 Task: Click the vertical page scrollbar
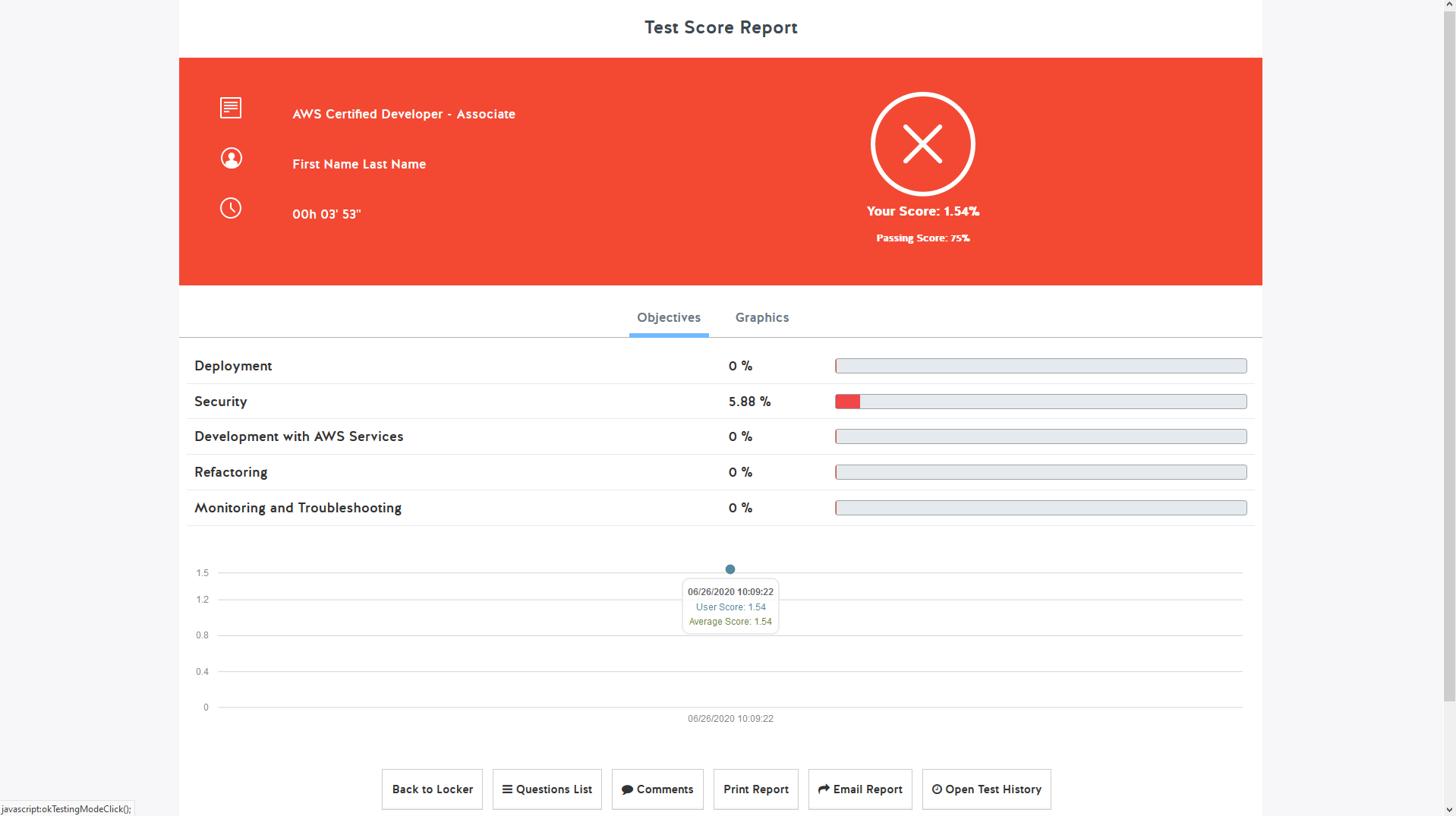click(x=1449, y=357)
